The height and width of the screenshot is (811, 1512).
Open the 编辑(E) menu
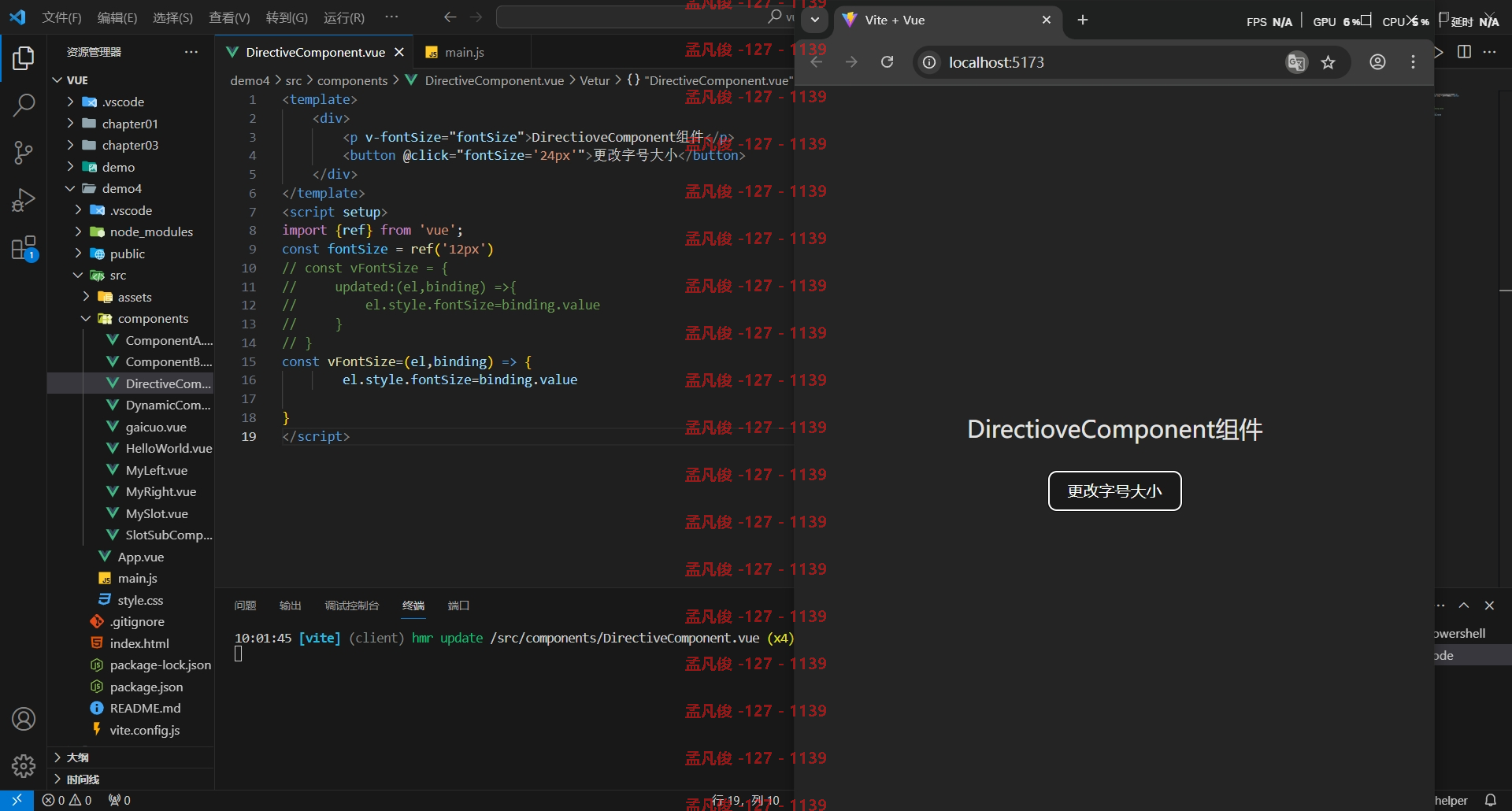(x=117, y=17)
